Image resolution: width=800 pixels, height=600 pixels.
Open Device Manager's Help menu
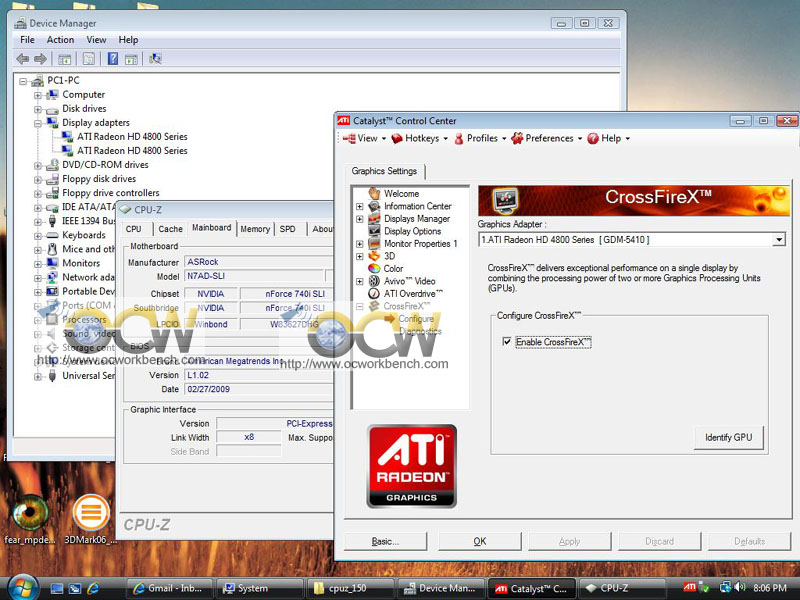(x=128, y=40)
